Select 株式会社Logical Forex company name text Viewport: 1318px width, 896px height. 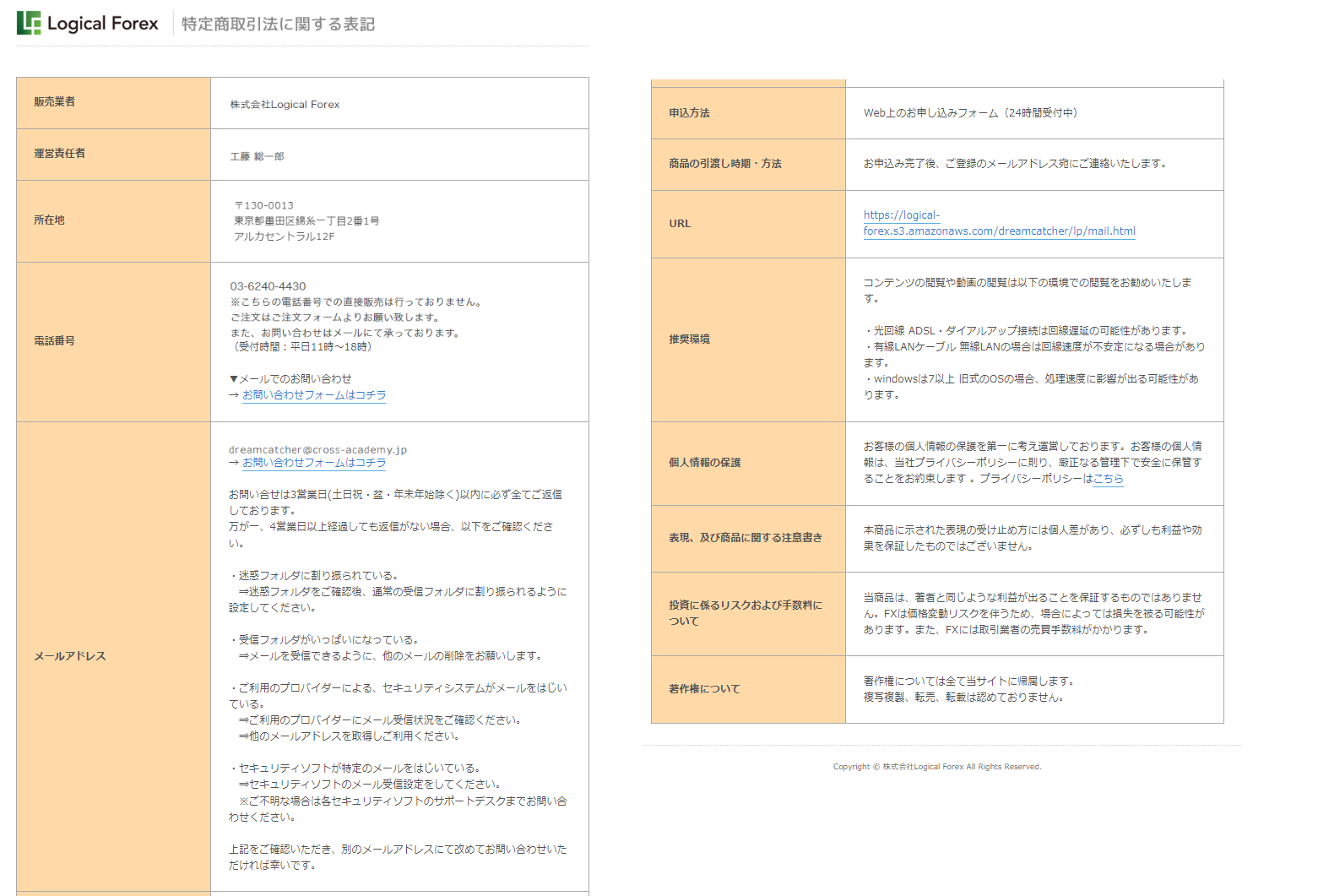[285, 105]
